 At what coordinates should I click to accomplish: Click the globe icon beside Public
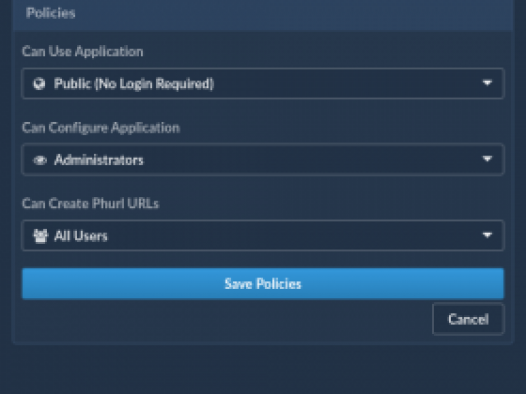(39, 83)
